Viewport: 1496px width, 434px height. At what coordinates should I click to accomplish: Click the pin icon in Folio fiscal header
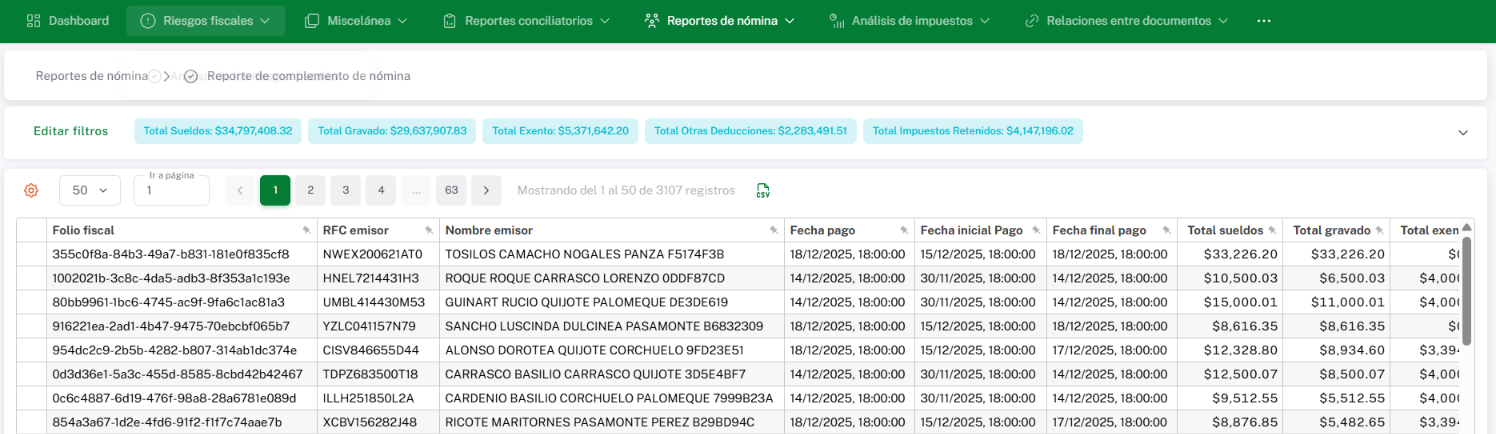coord(305,231)
